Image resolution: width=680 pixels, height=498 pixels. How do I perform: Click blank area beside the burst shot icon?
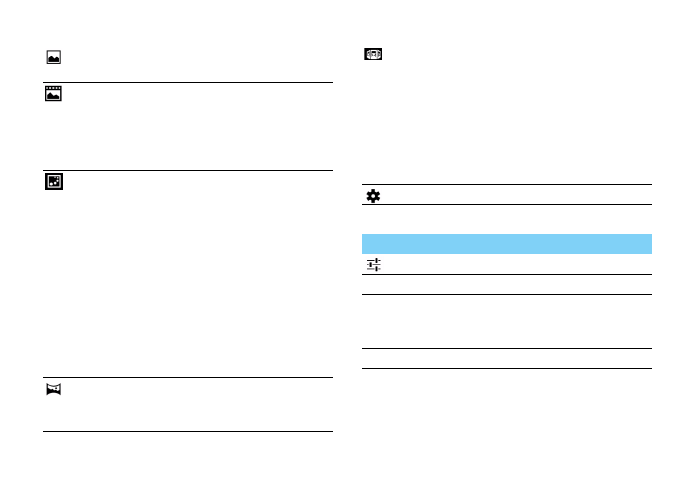tap(196, 127)
